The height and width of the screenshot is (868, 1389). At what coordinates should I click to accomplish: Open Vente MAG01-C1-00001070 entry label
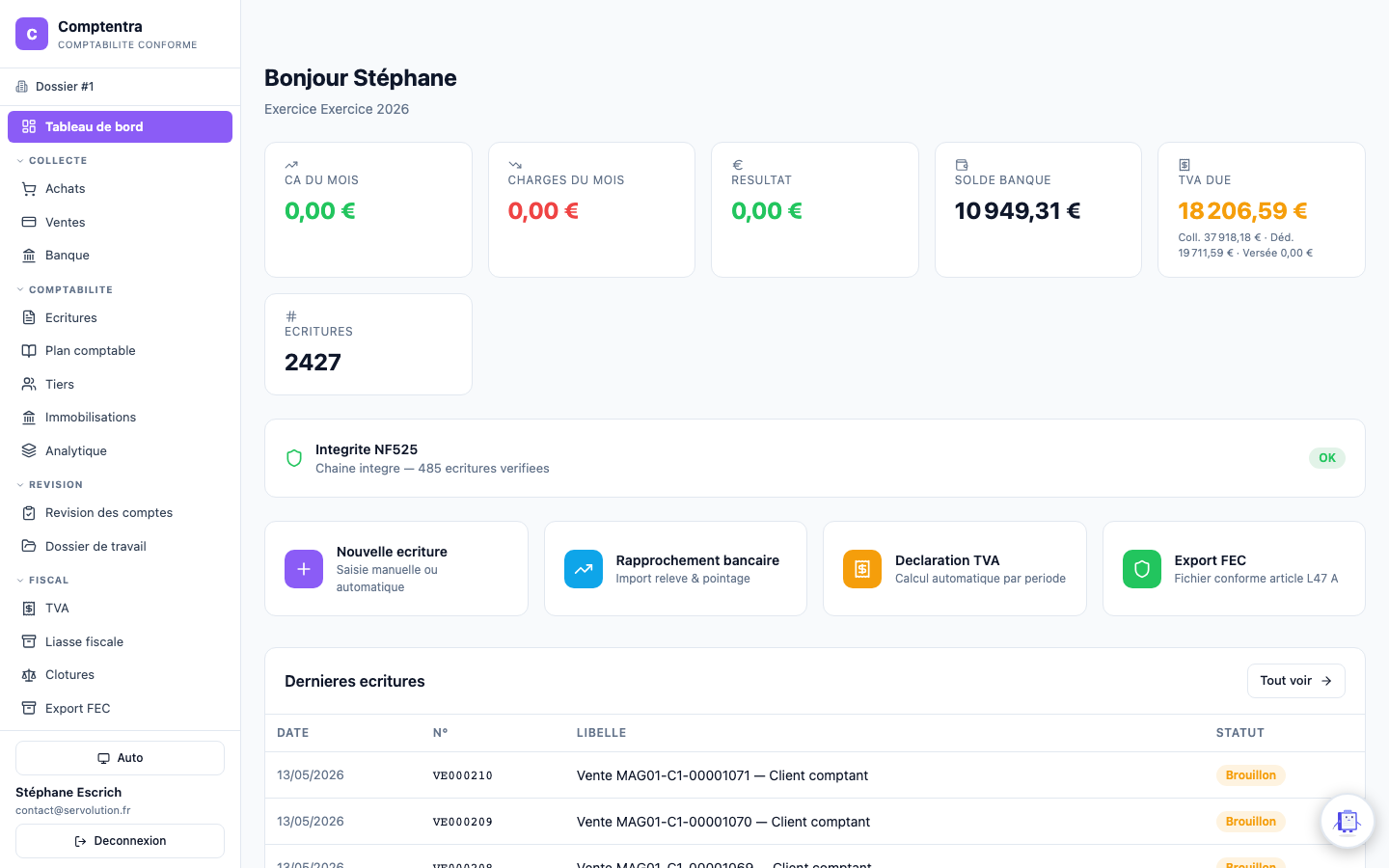pos(723,822)
